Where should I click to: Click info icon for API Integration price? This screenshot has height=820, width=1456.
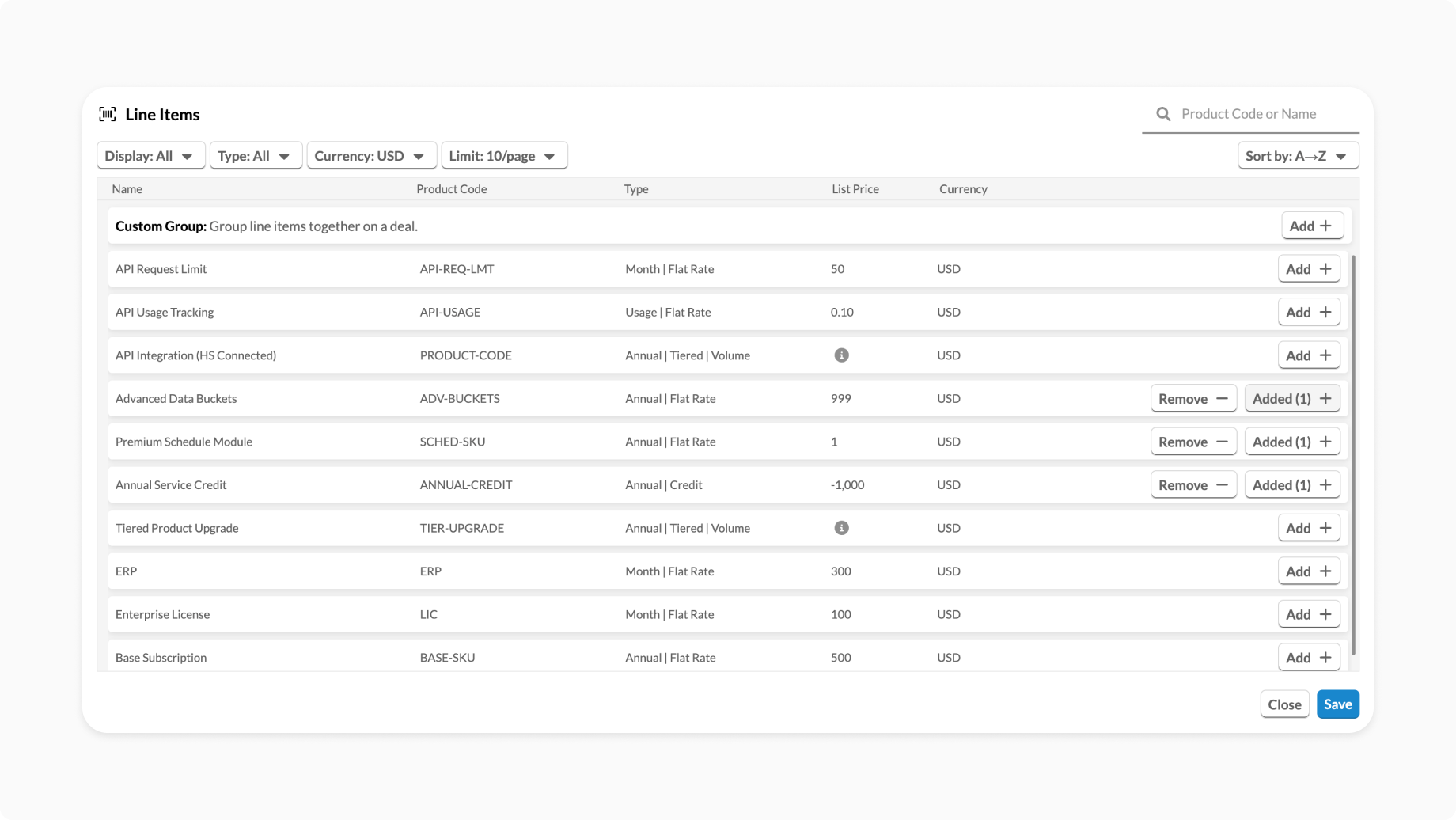click(841, 355)
